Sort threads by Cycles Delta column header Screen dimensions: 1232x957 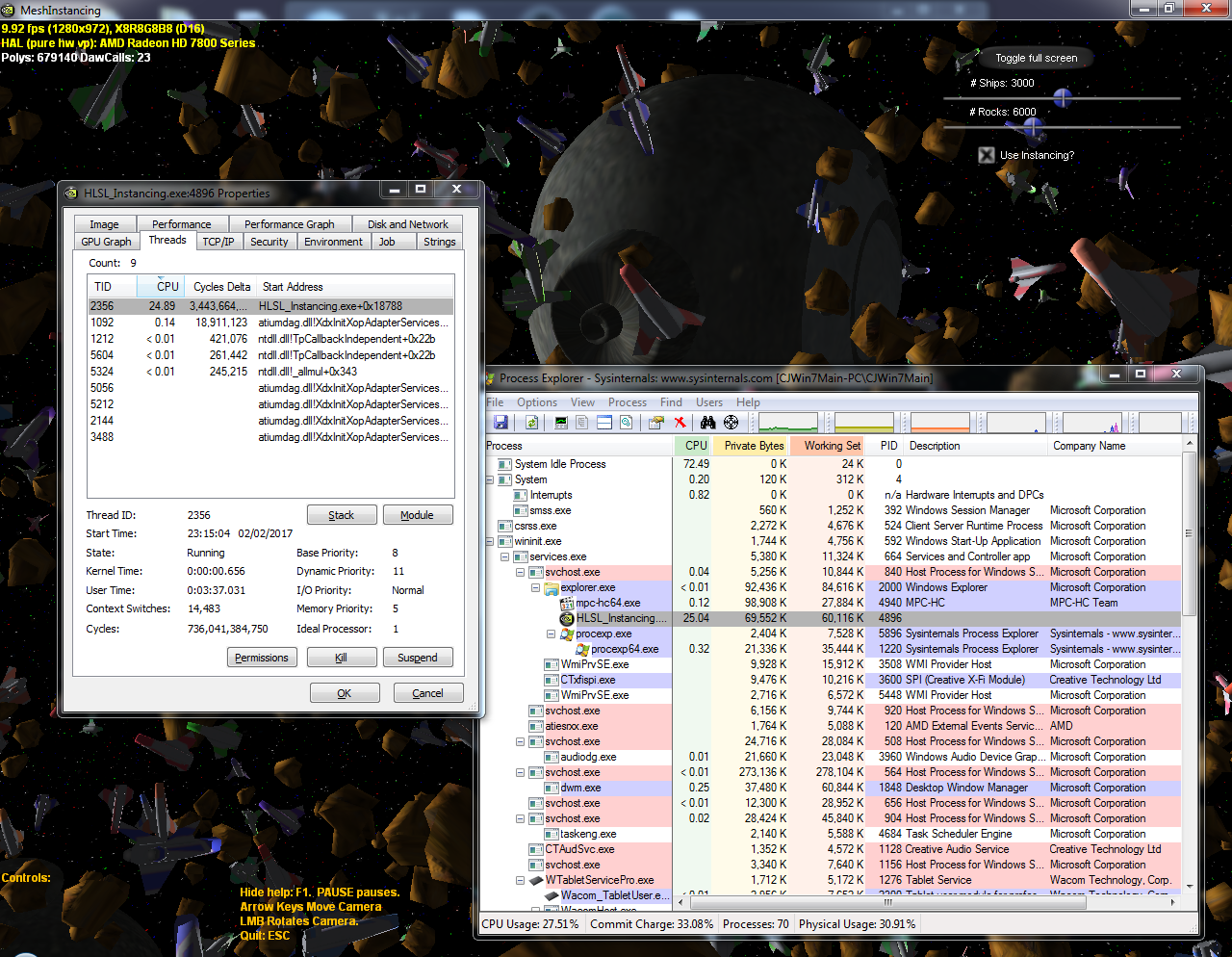pos(221,287)
